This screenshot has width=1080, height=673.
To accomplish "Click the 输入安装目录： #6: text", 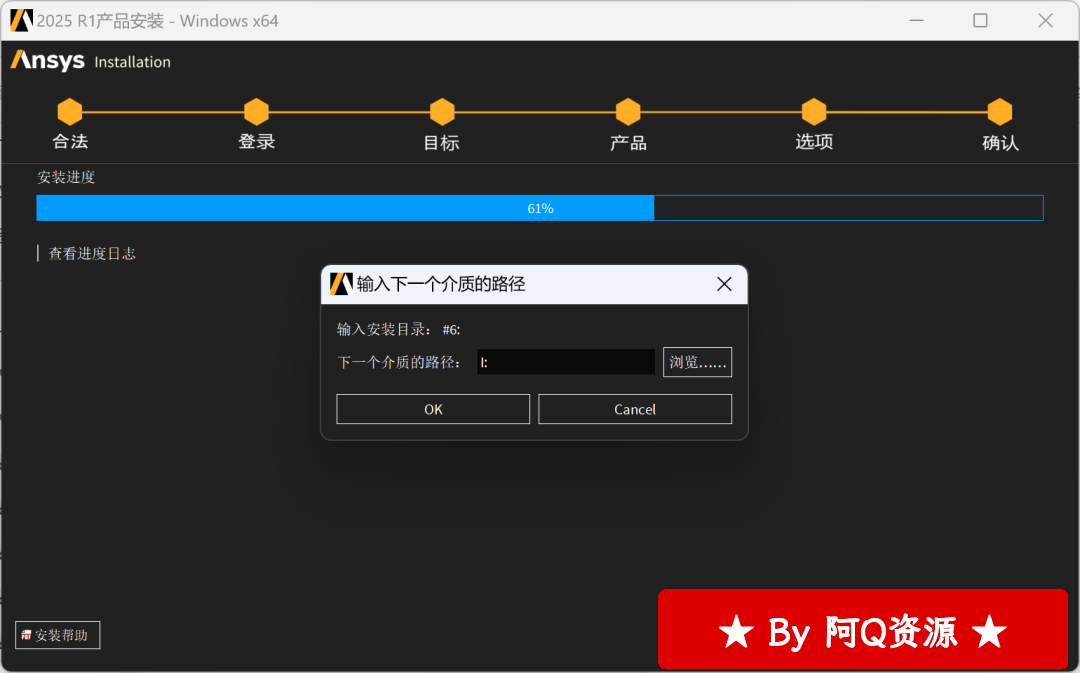I will (398, 329).
